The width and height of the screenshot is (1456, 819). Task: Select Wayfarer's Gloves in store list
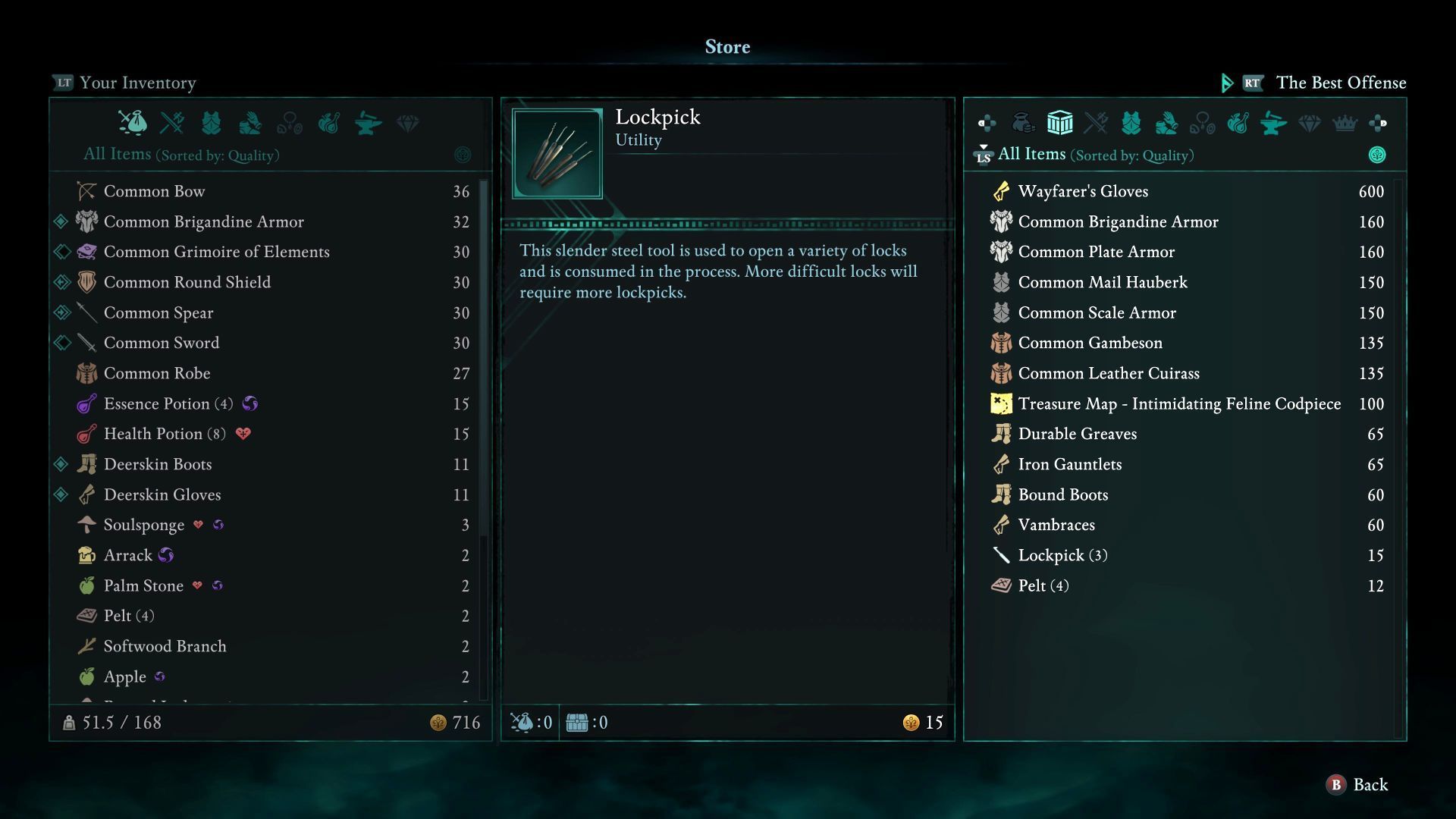tap(1186, 191)
